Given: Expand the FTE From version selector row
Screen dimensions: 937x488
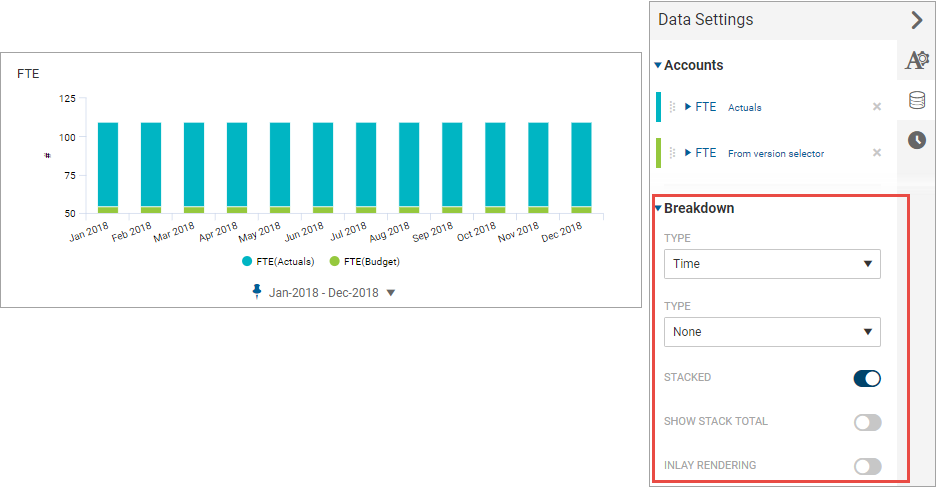Looking at the screenshot, I should (688, 153).
